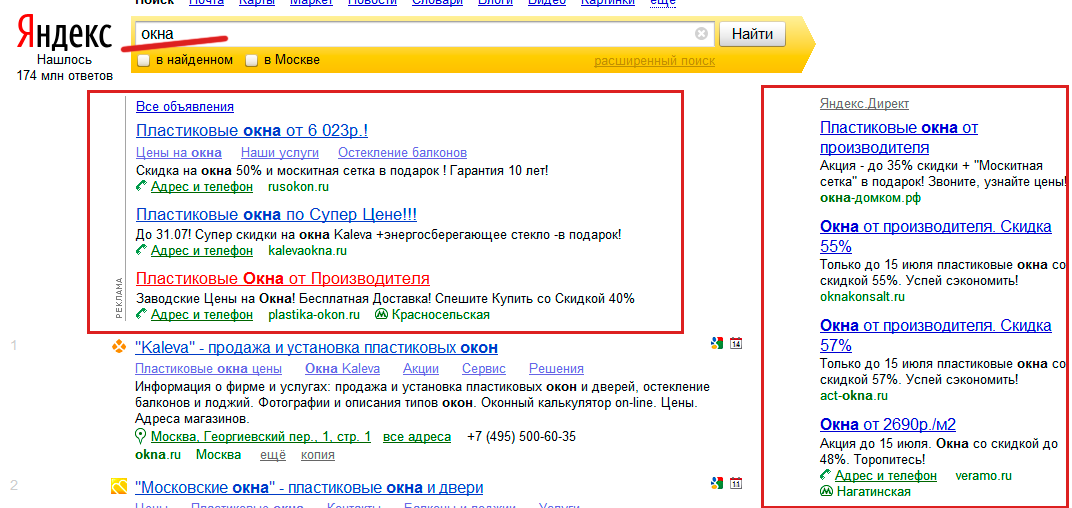Open result '"Московские окна" - пластиковые окна и двери'
Image resolution: width=1072 pixels, height=508 pixels.
point(309,487)
